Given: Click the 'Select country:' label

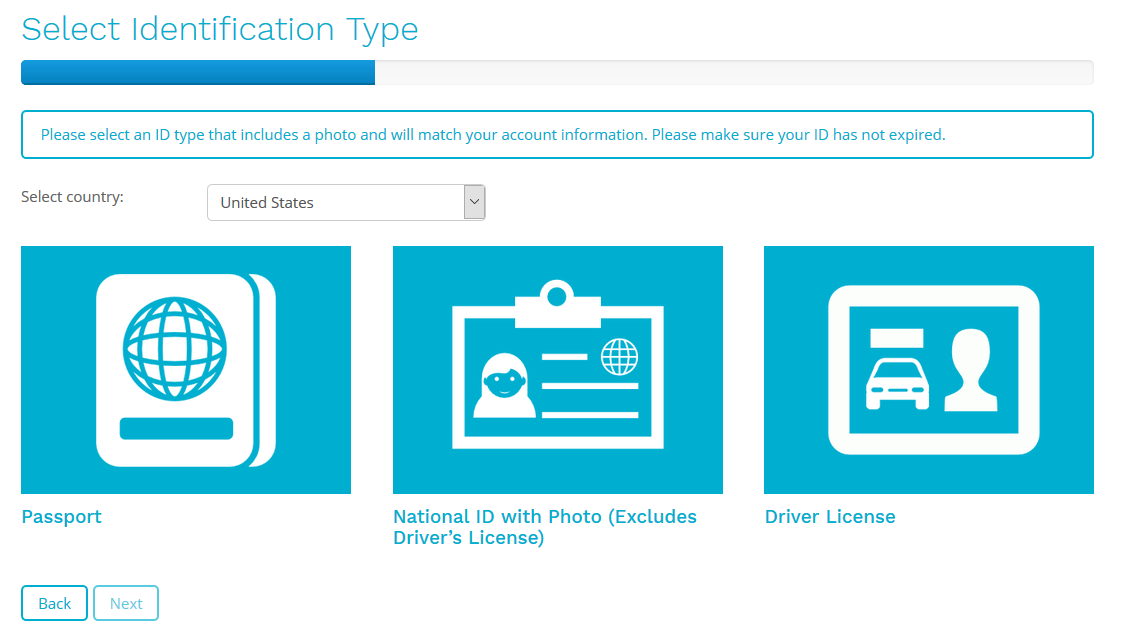Looking at the screenshot, I should point(72,197).
